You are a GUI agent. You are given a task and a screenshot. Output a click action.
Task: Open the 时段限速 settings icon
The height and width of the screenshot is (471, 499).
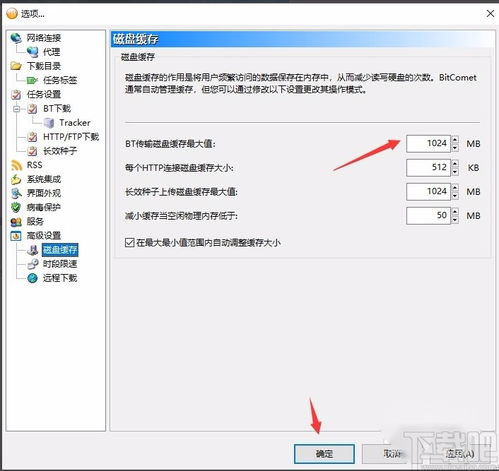click(32, 264)
